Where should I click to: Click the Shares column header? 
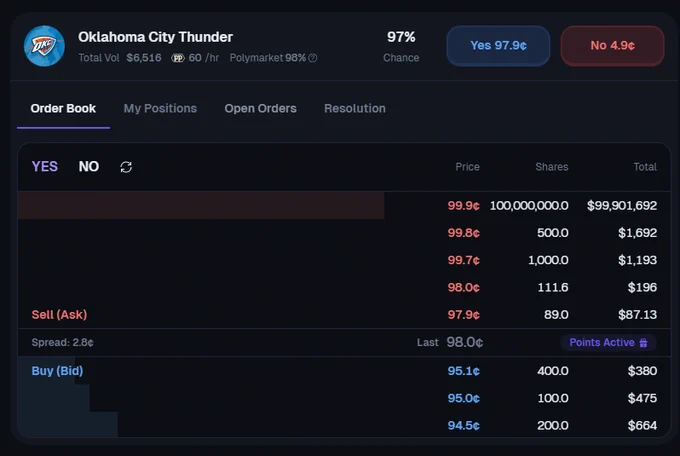[x=552, y=167]
